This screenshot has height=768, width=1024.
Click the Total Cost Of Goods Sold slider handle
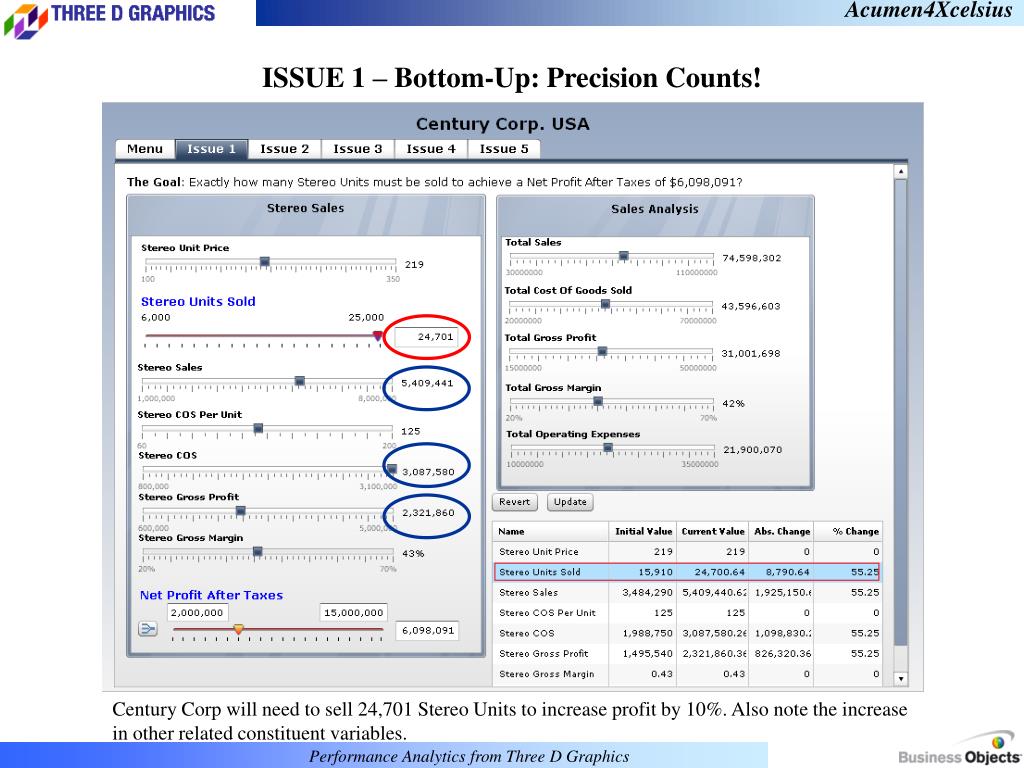coord(605,304)
